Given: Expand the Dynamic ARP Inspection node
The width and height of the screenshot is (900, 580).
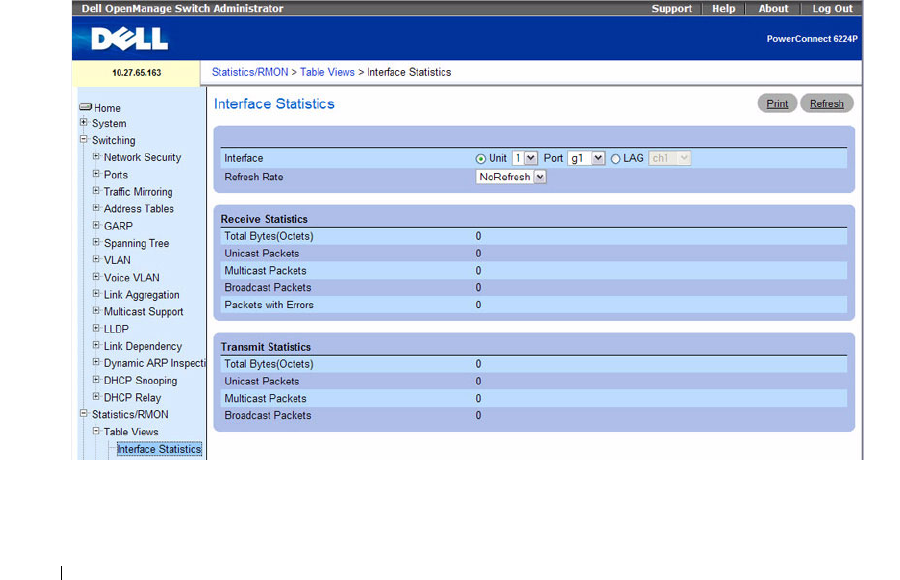Looking at the screenshot, I should click(x=96, y=362).
